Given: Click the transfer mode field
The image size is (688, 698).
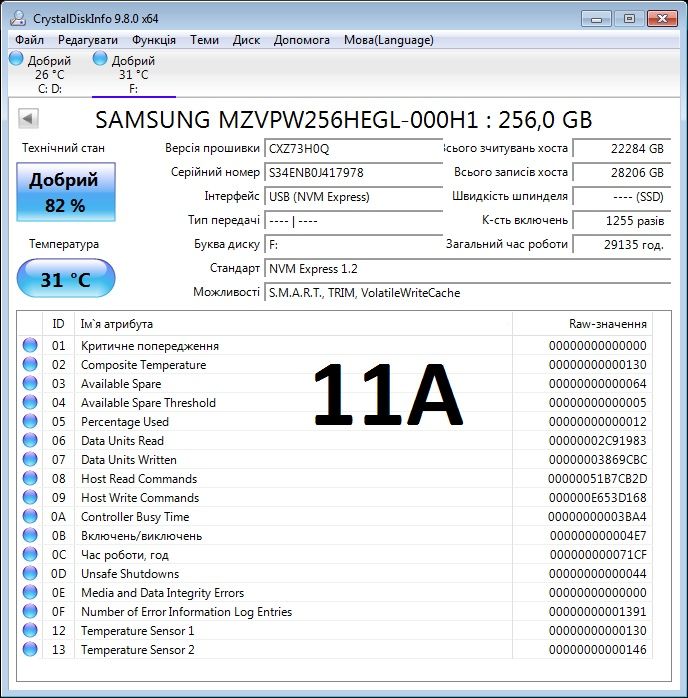Looking at the screenshot, I should pyautogui.click(x=353, y=220).
